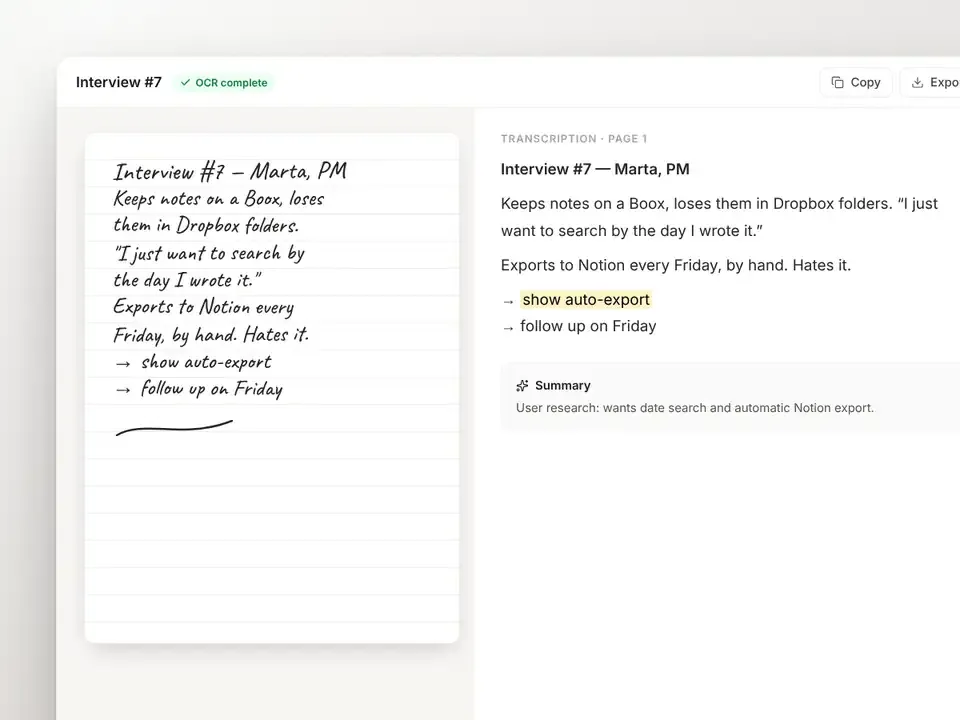The height and width of the screenshot is (720, 960).
Task: Click the Copy button
Action: [x=856, y=83]
